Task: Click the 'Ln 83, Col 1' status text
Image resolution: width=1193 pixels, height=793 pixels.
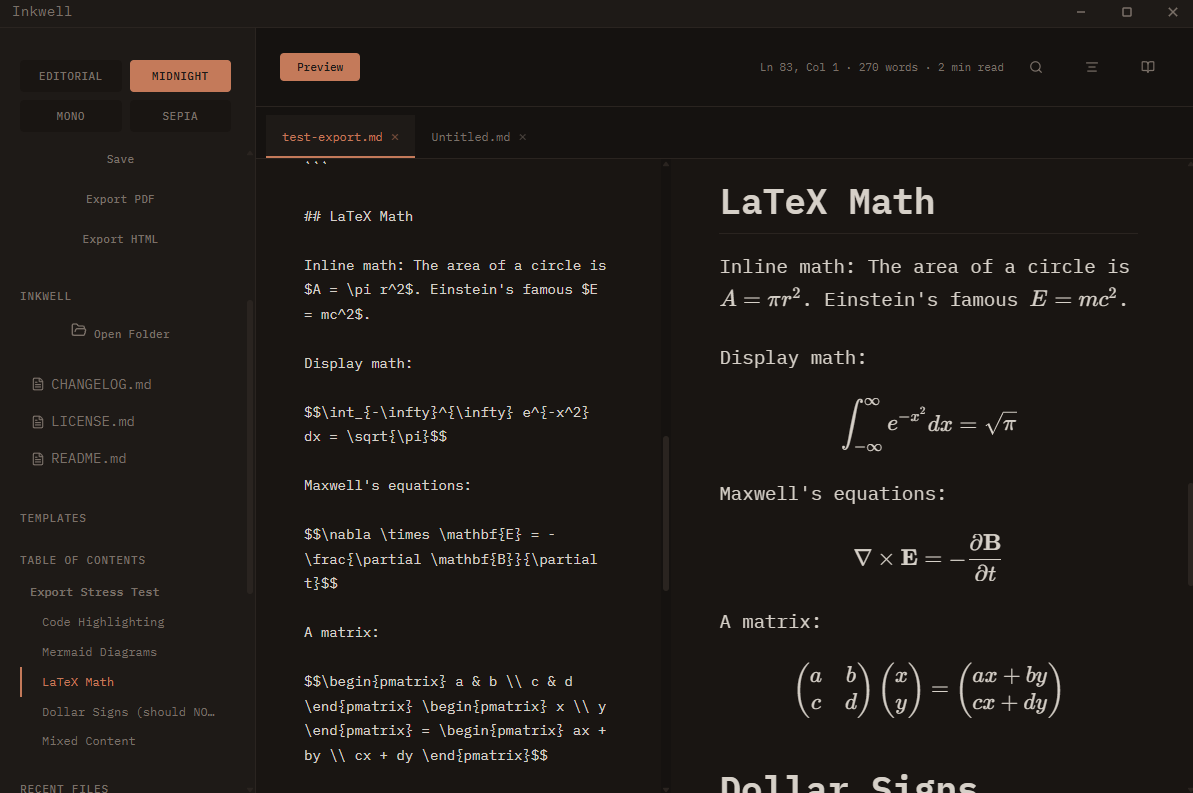Action: coord(800,67)
